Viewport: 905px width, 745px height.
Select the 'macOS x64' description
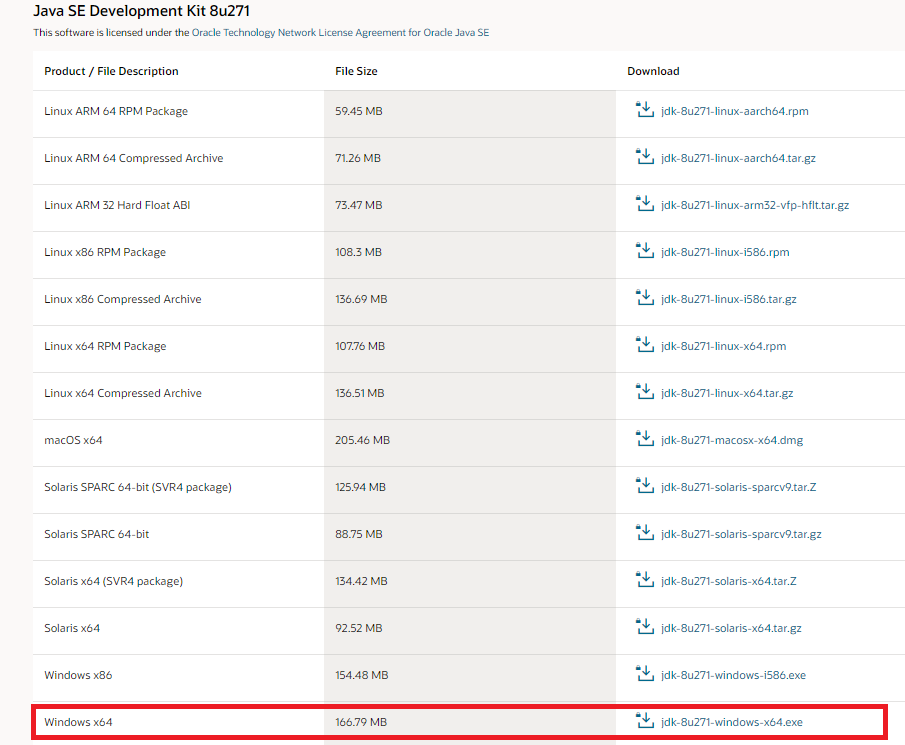coord(73,440)
